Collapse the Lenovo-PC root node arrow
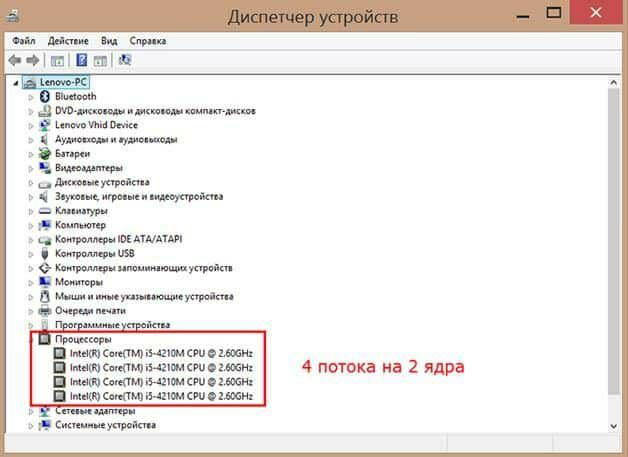The width and height of the screenshot is (628, 457). point(16,83)
